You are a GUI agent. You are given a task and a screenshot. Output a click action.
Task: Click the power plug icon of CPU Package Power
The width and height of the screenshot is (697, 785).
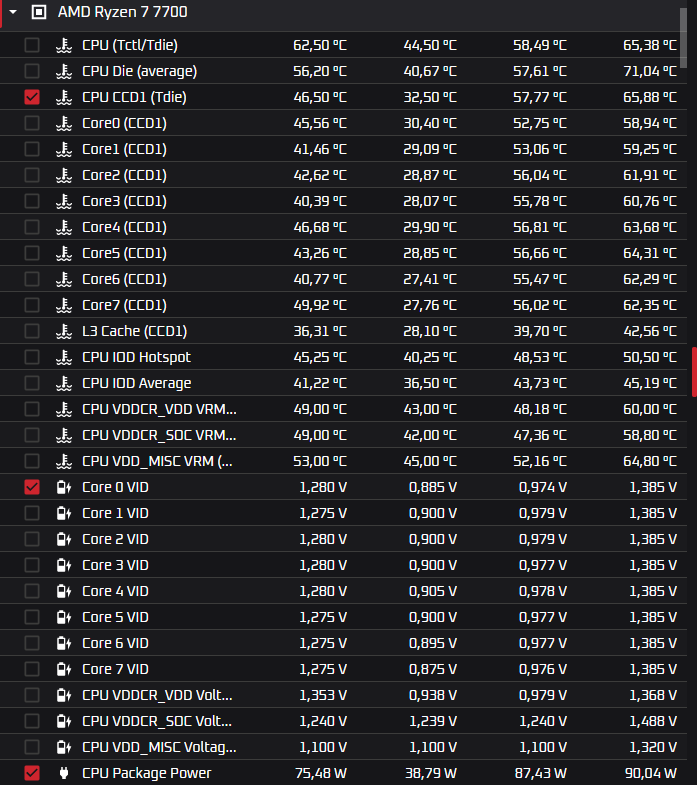click(x=64, y=773)
